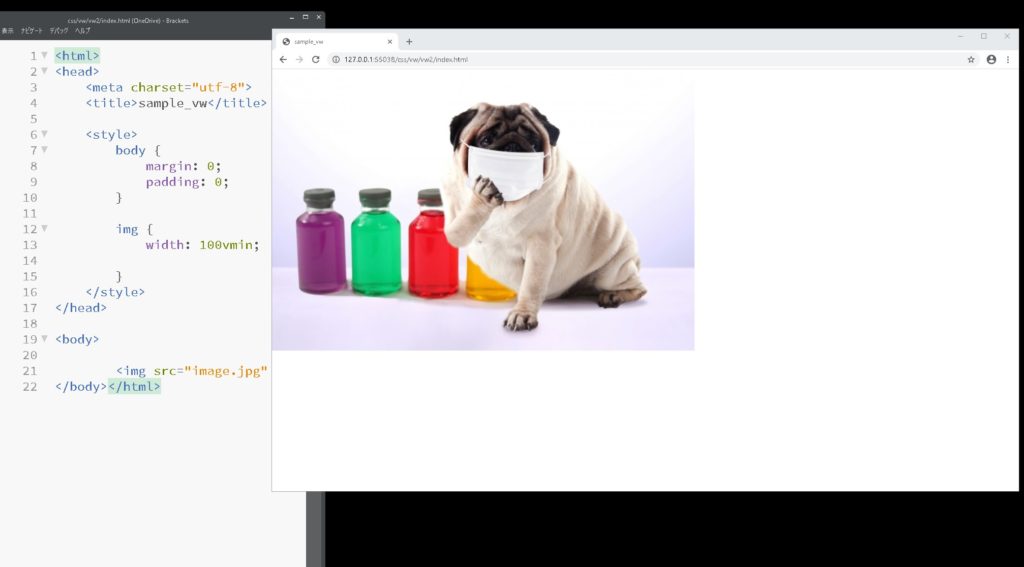
Task: Click the browser back arrow
Action: pos(283,60)
